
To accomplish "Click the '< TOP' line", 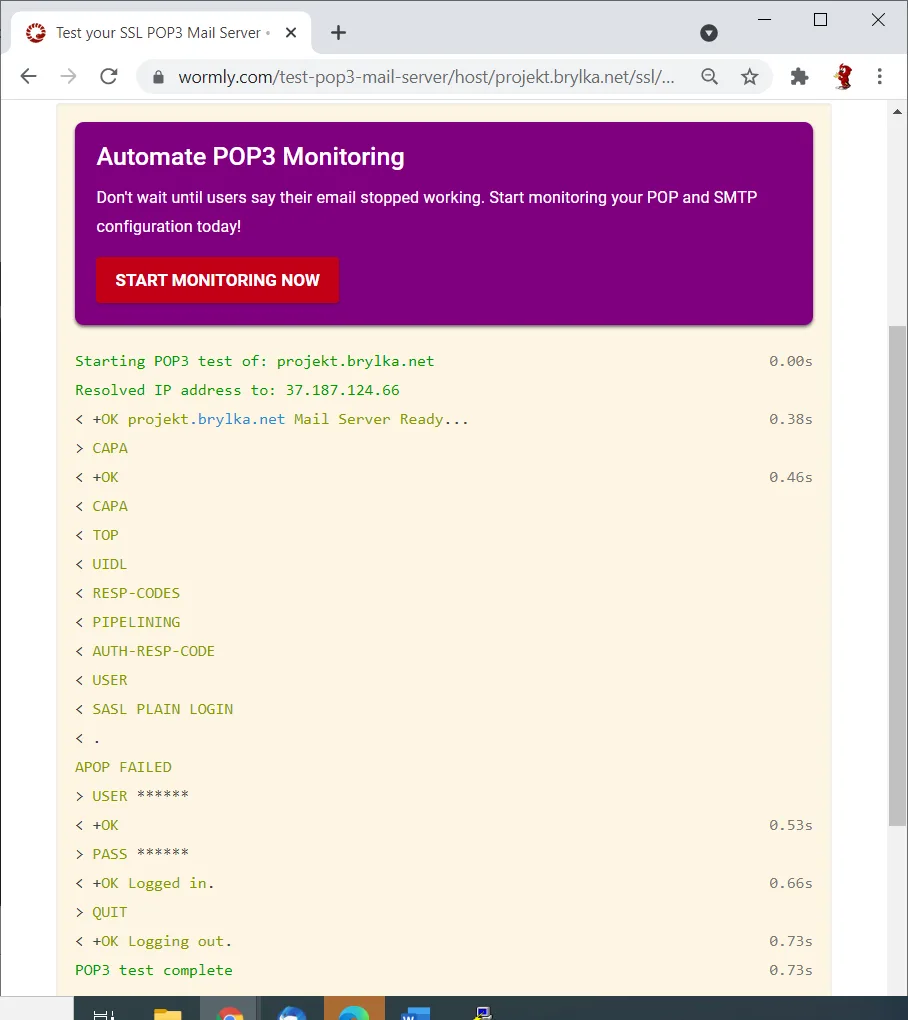I will (x=97, y=535).
